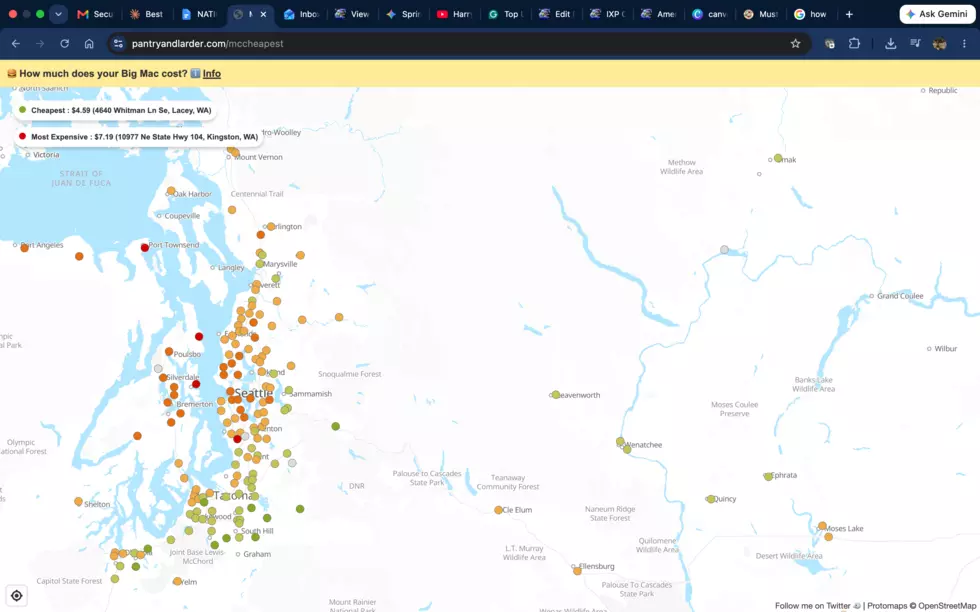Bookmark this page with the star icon

pos(795,44)
